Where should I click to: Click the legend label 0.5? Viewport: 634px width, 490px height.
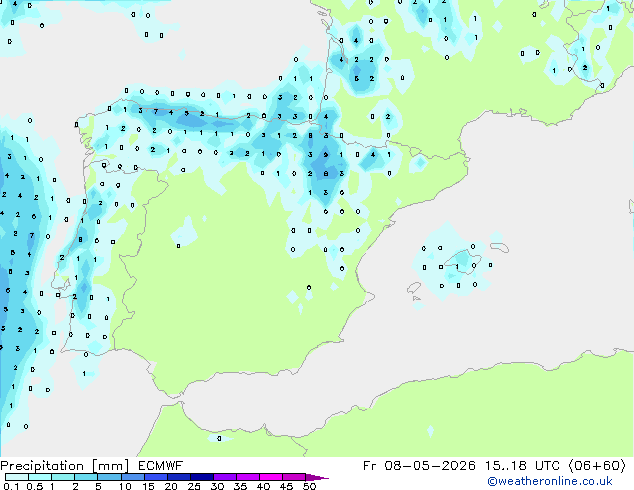[x=35, y=486]
